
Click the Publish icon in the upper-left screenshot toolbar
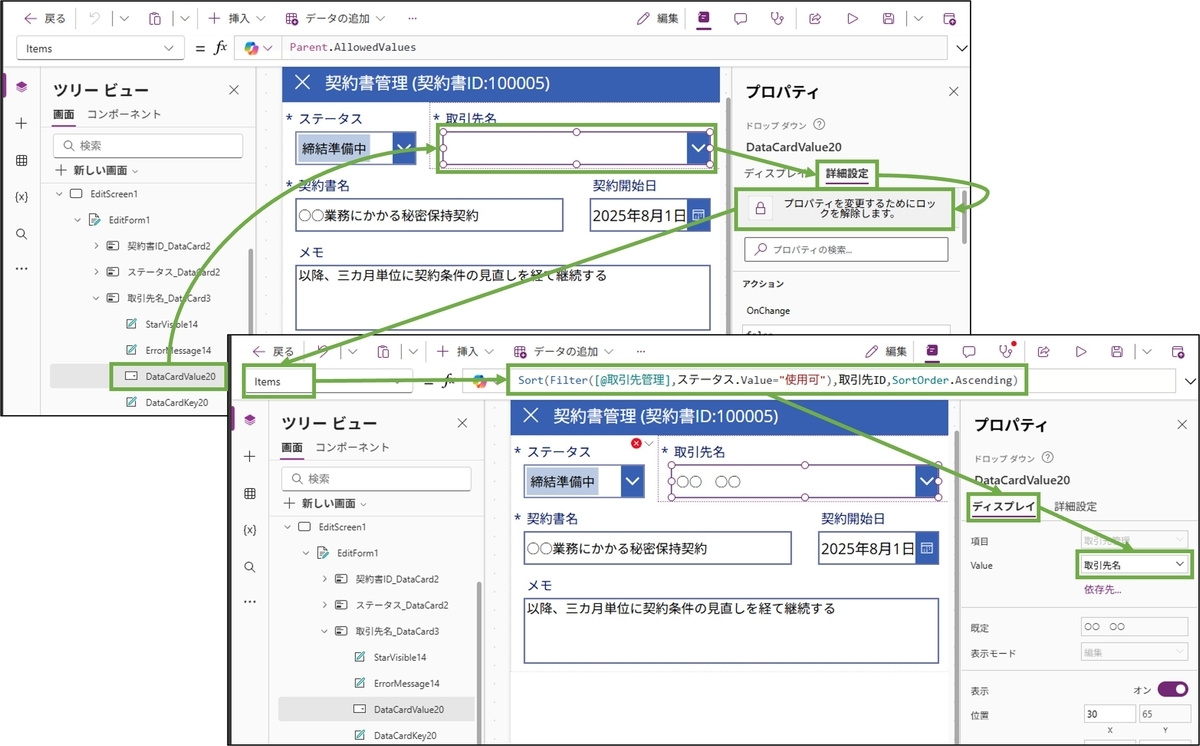coord(950,18)
